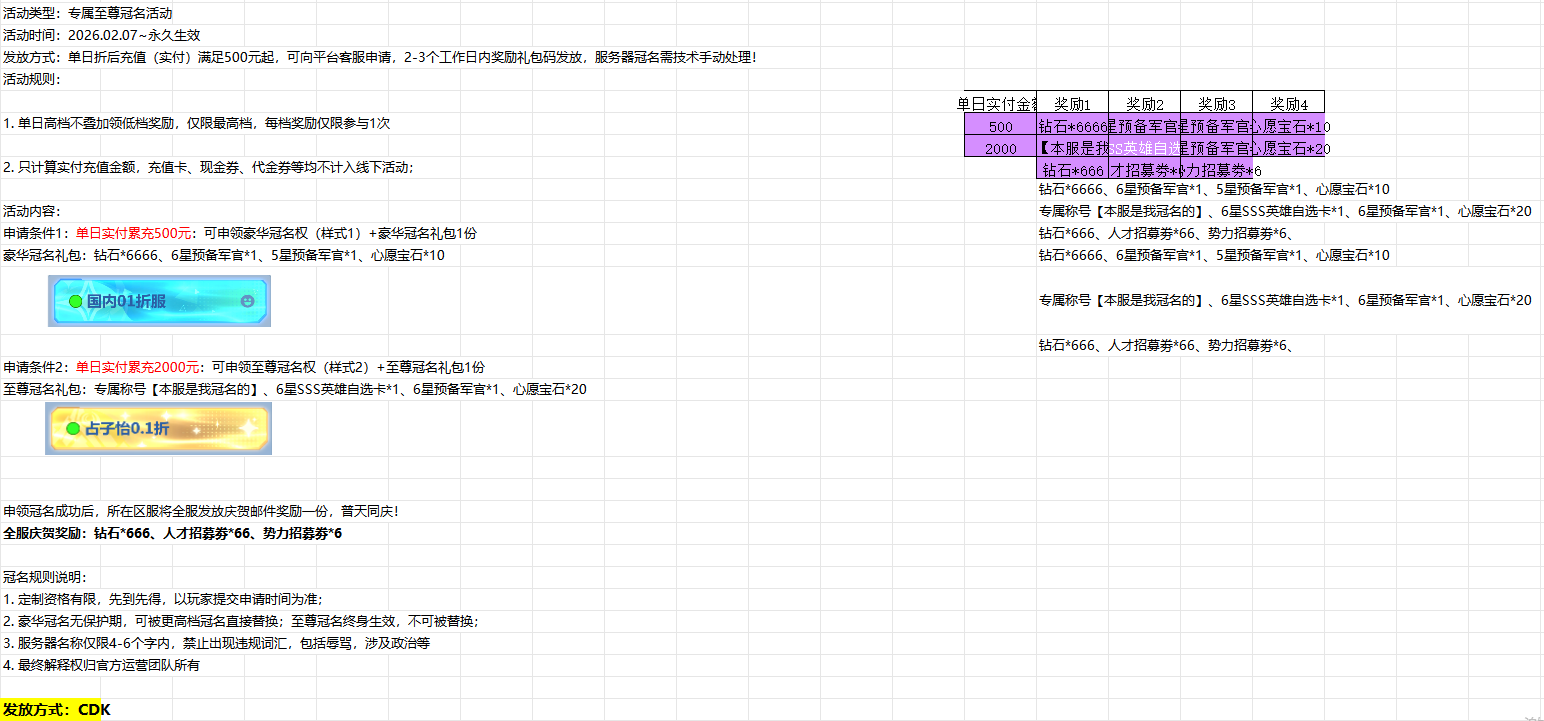Click the 冠名规则说明 heading cell

45,577
